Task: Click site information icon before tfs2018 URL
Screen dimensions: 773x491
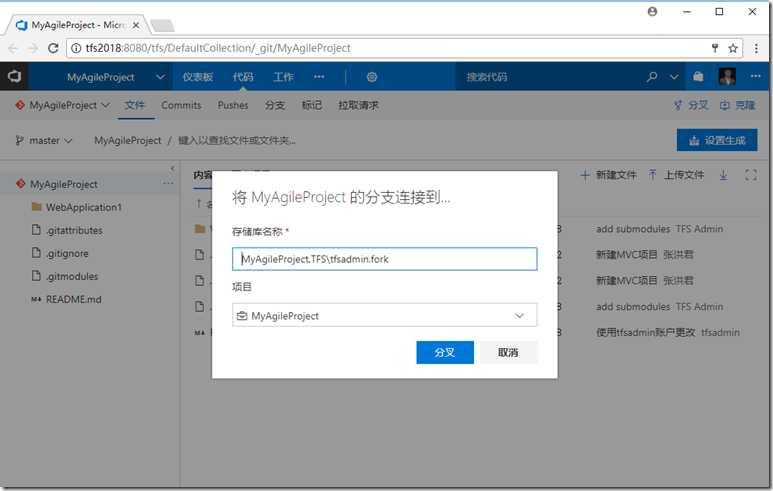Action: pos(76,48)
